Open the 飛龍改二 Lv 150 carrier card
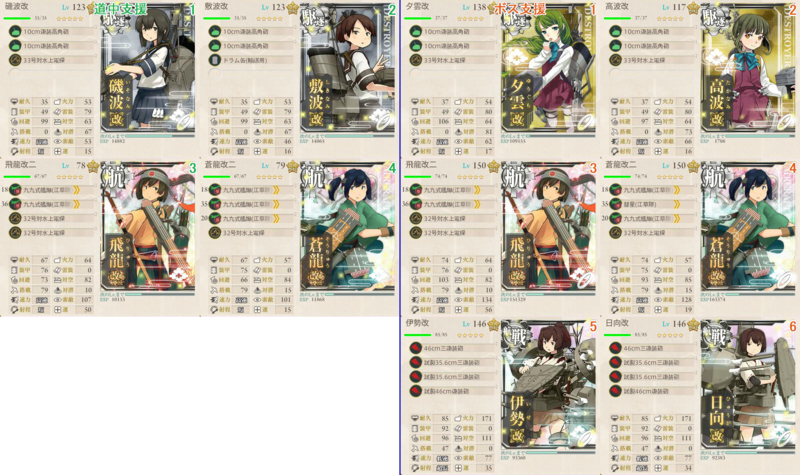800x475 pixels. tap(548, 228)
